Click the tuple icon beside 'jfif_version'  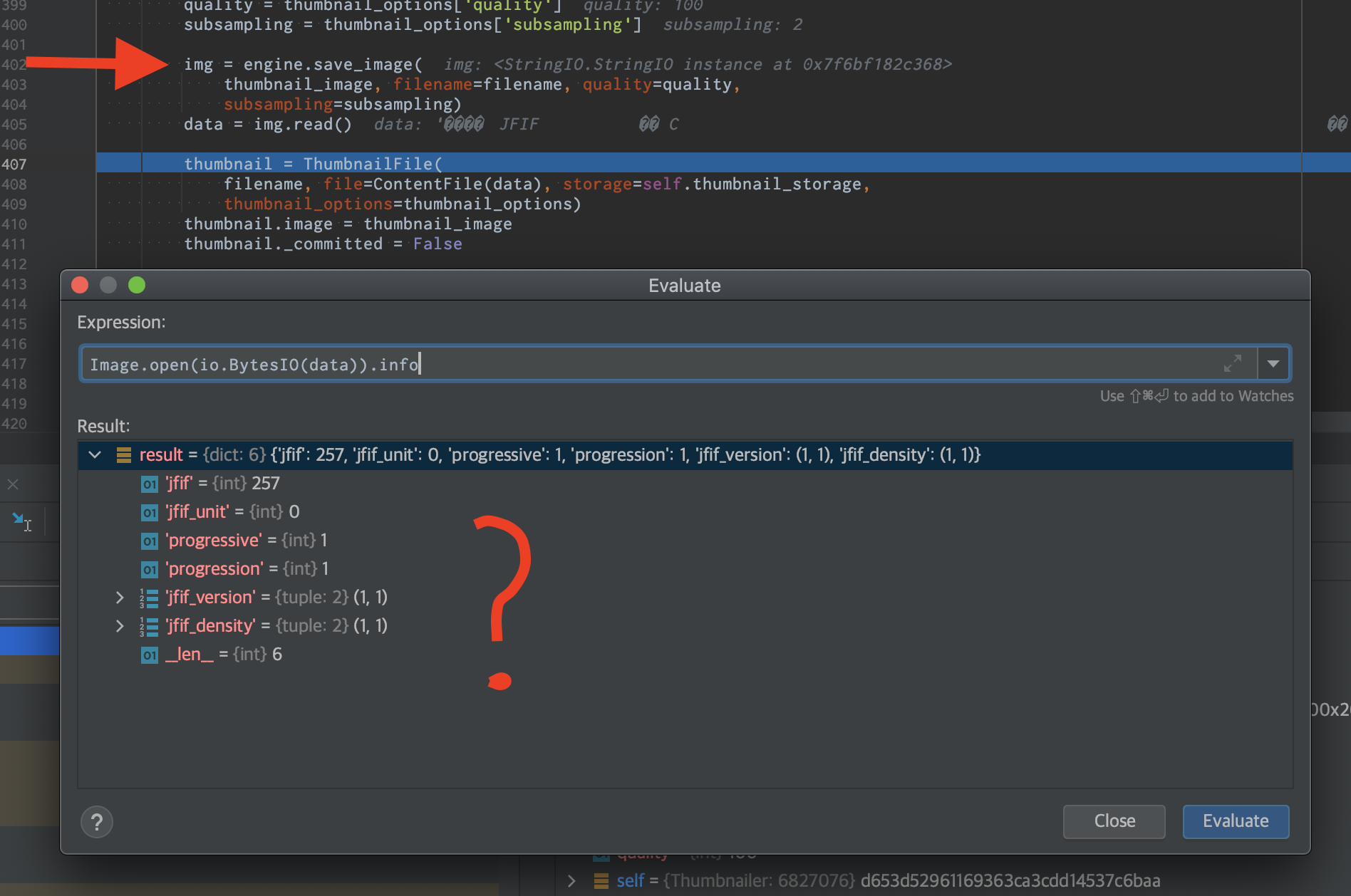coord(149,598)
